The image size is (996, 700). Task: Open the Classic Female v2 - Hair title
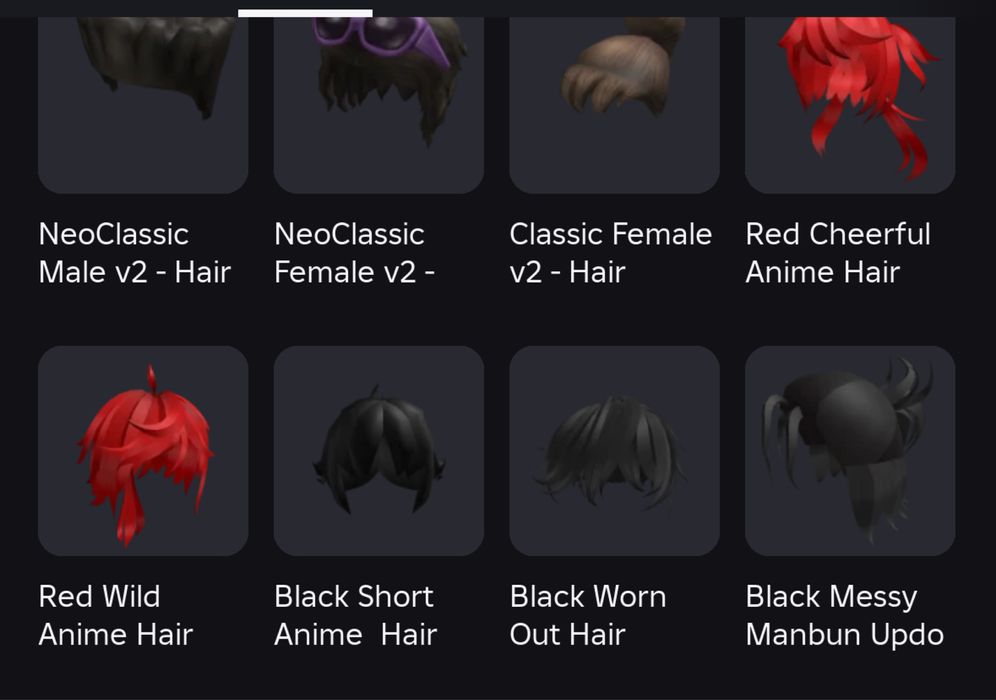[610, 253]
